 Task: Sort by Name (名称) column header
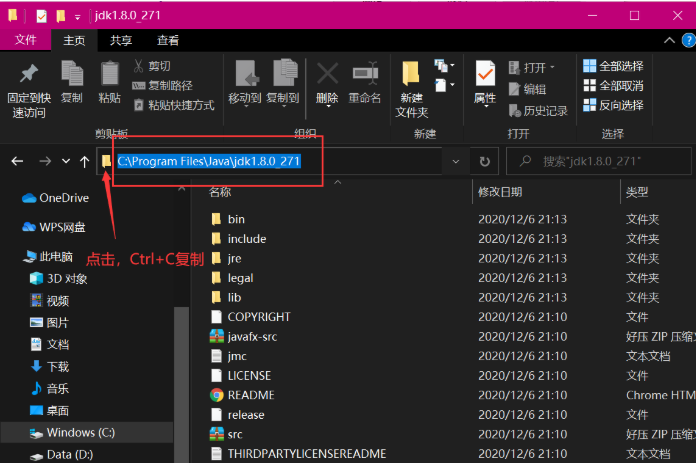(220, 192)
